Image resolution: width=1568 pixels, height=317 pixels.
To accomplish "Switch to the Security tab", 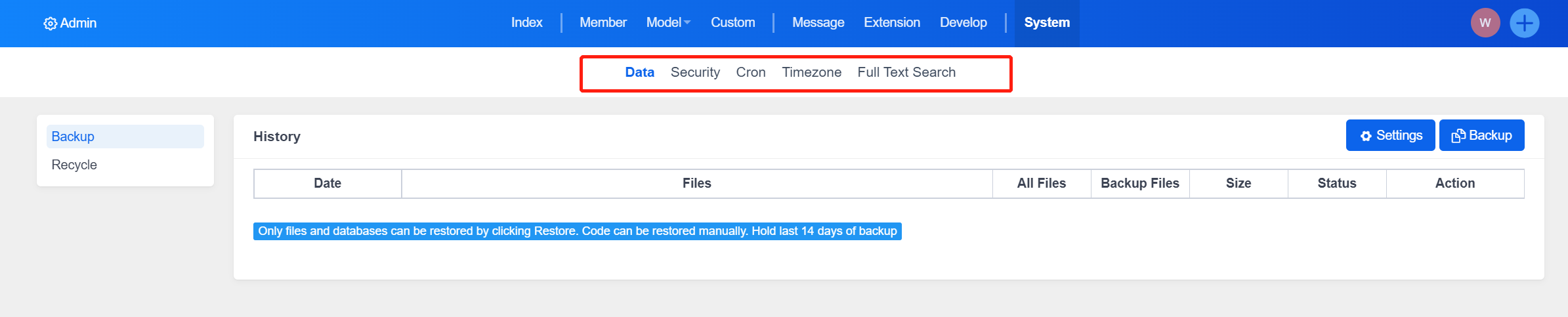I will coord(695,72).
